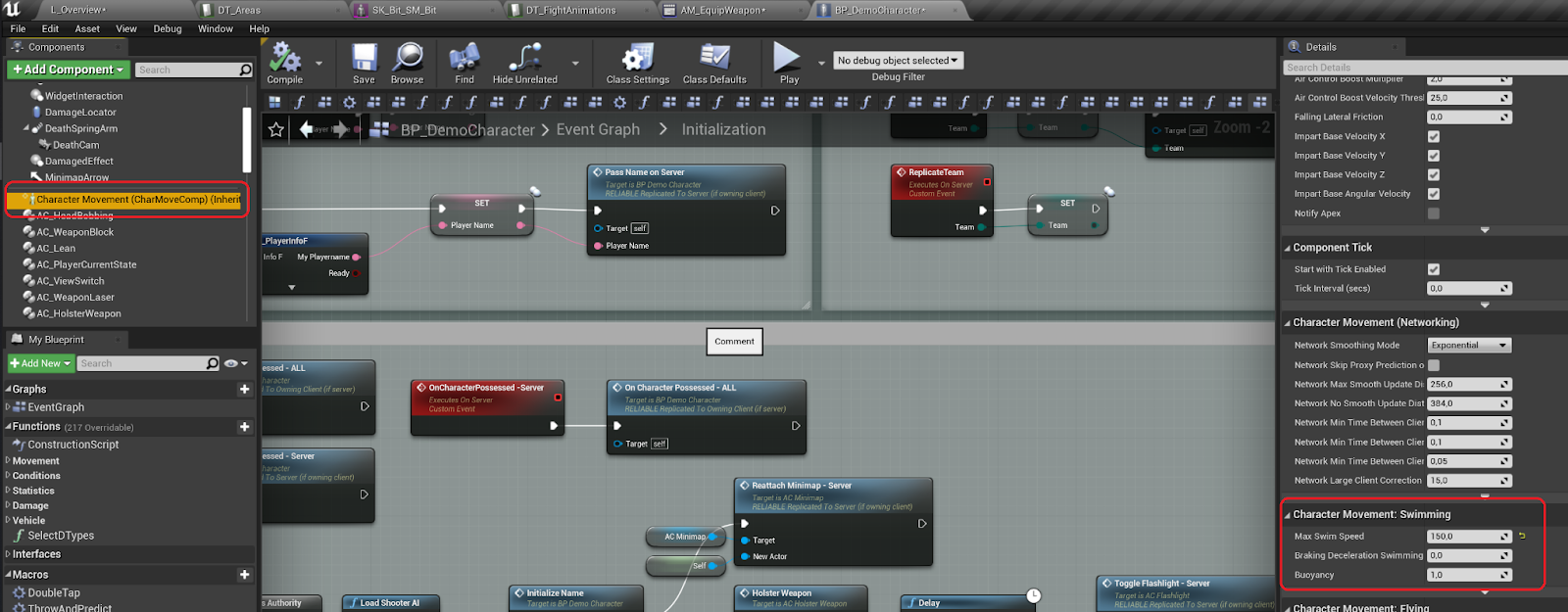Open the File menu
Screen dimensions: 1568x612
tap(18, 28)
